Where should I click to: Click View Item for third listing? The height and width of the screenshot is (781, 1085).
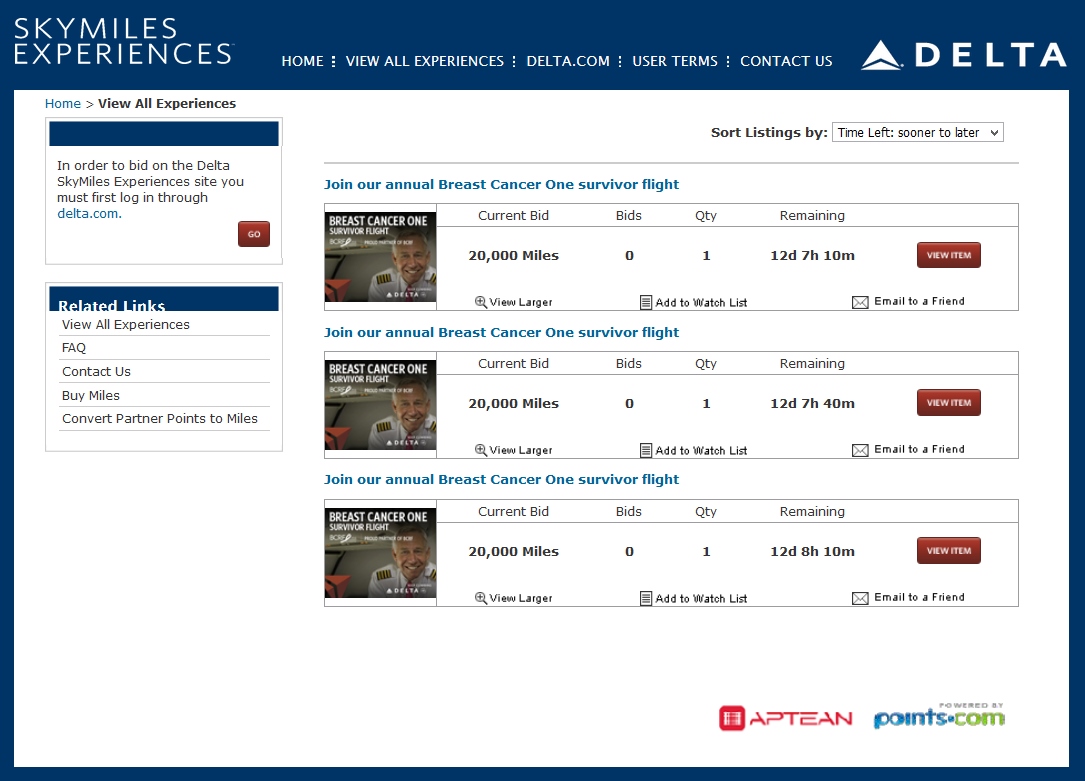click(949, 551)
